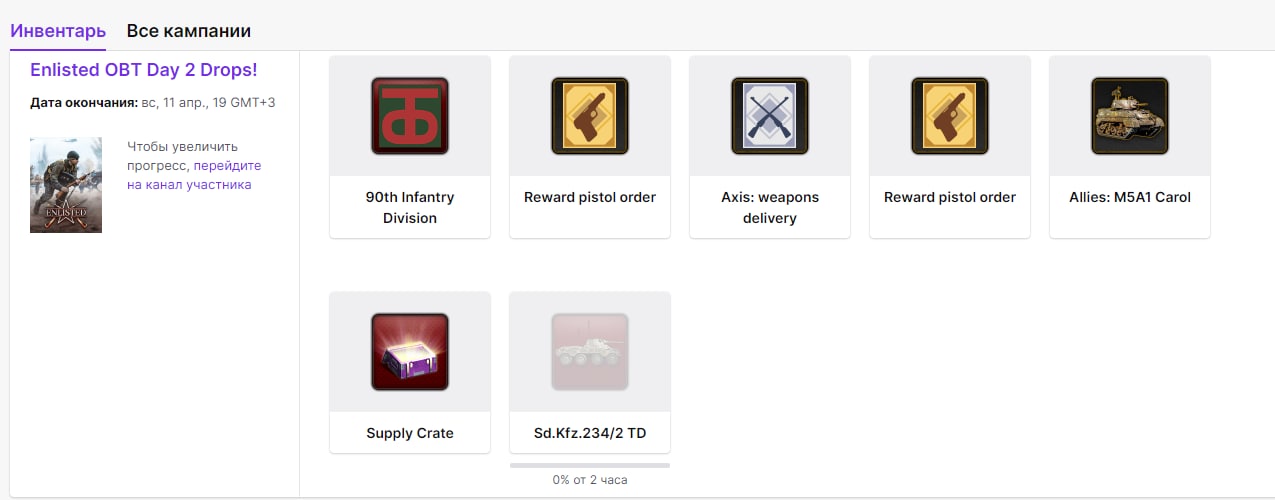Image resolution: width=1275 pixels, height=500 pixels.
Task: Click the 0% от 2 часа progress text
Action: coord(590,480)
